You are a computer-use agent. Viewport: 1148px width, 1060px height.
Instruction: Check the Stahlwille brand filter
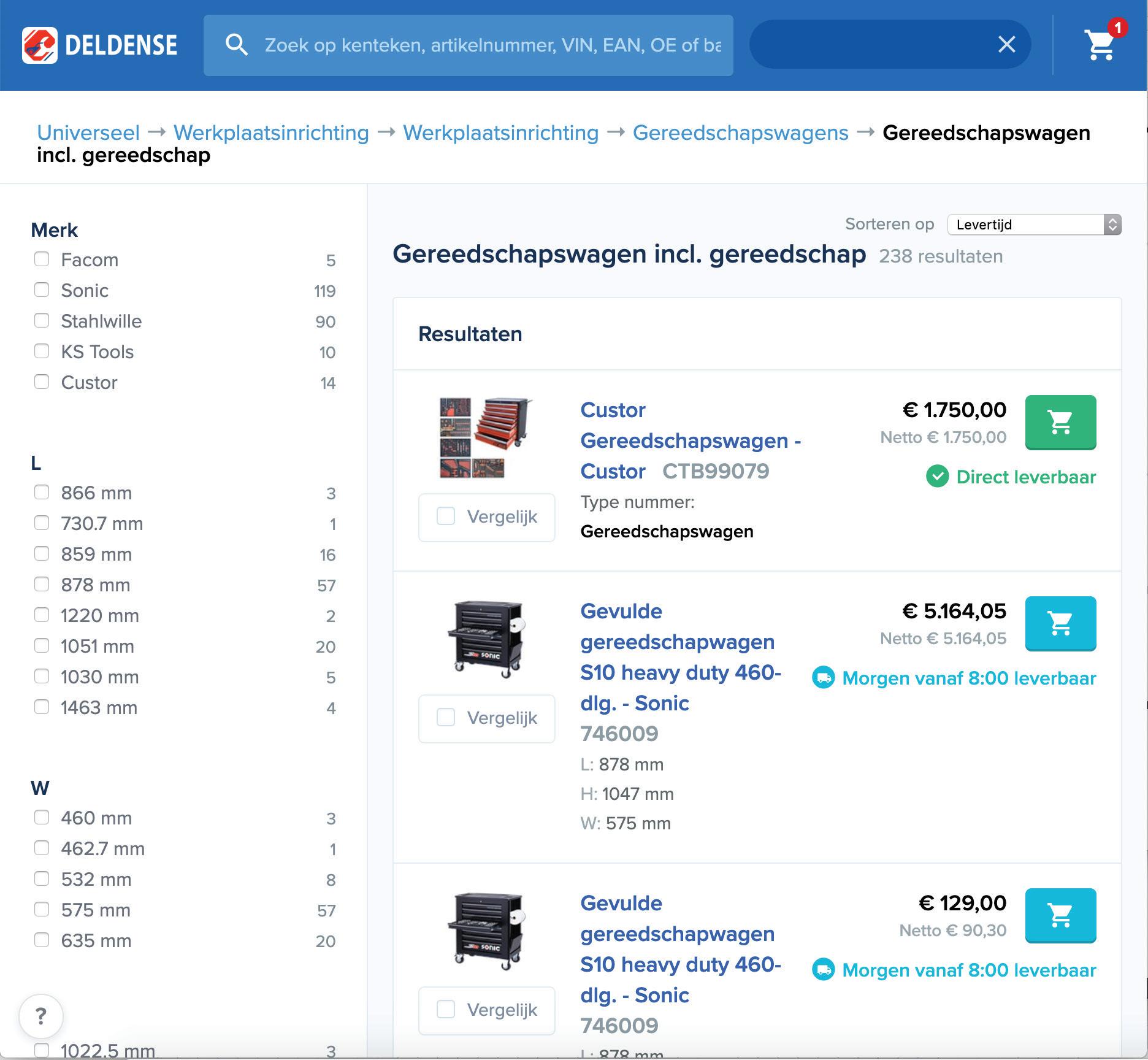coord(42,320)
